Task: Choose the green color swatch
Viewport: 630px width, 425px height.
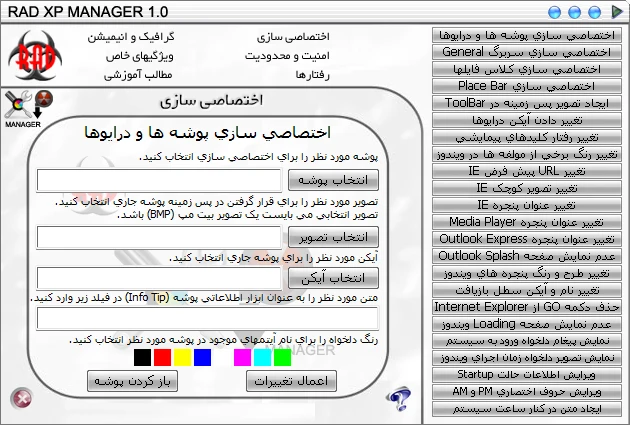Action: [282, 356]
